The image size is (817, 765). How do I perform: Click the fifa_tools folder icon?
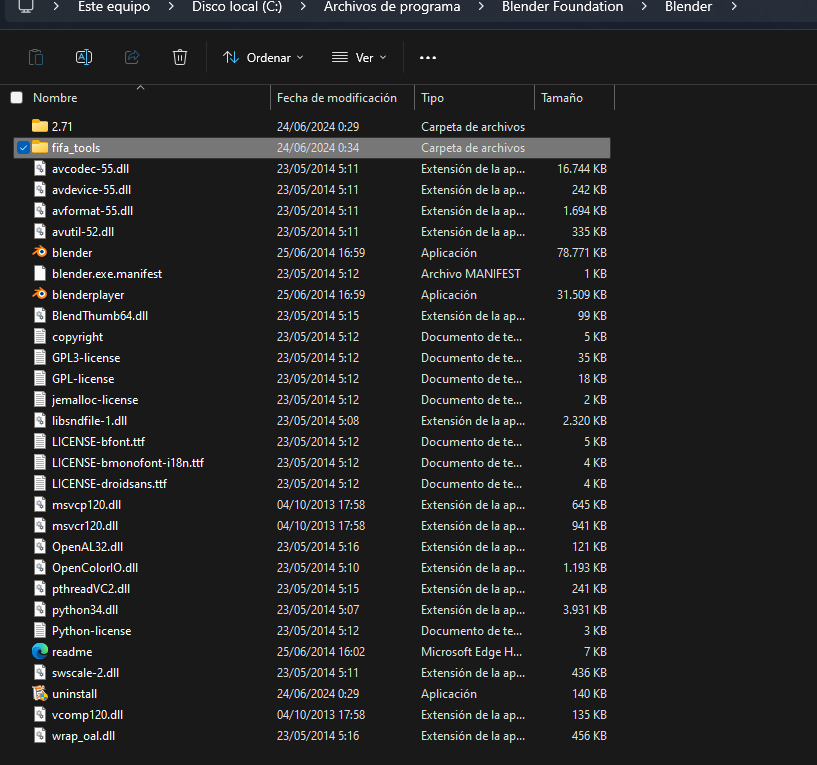(40, 147)
